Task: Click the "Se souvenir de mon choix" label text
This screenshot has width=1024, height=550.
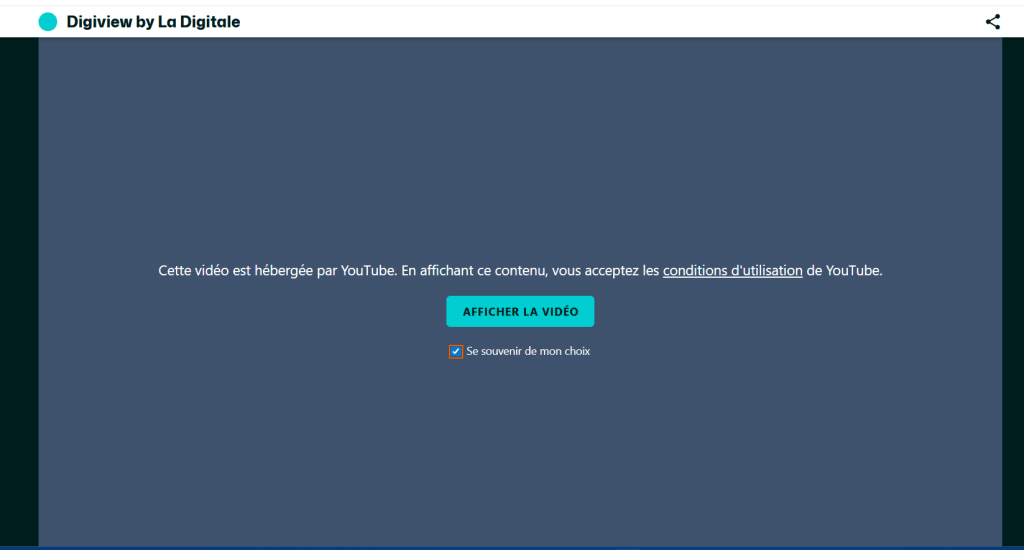Action: tap(528, 352)
